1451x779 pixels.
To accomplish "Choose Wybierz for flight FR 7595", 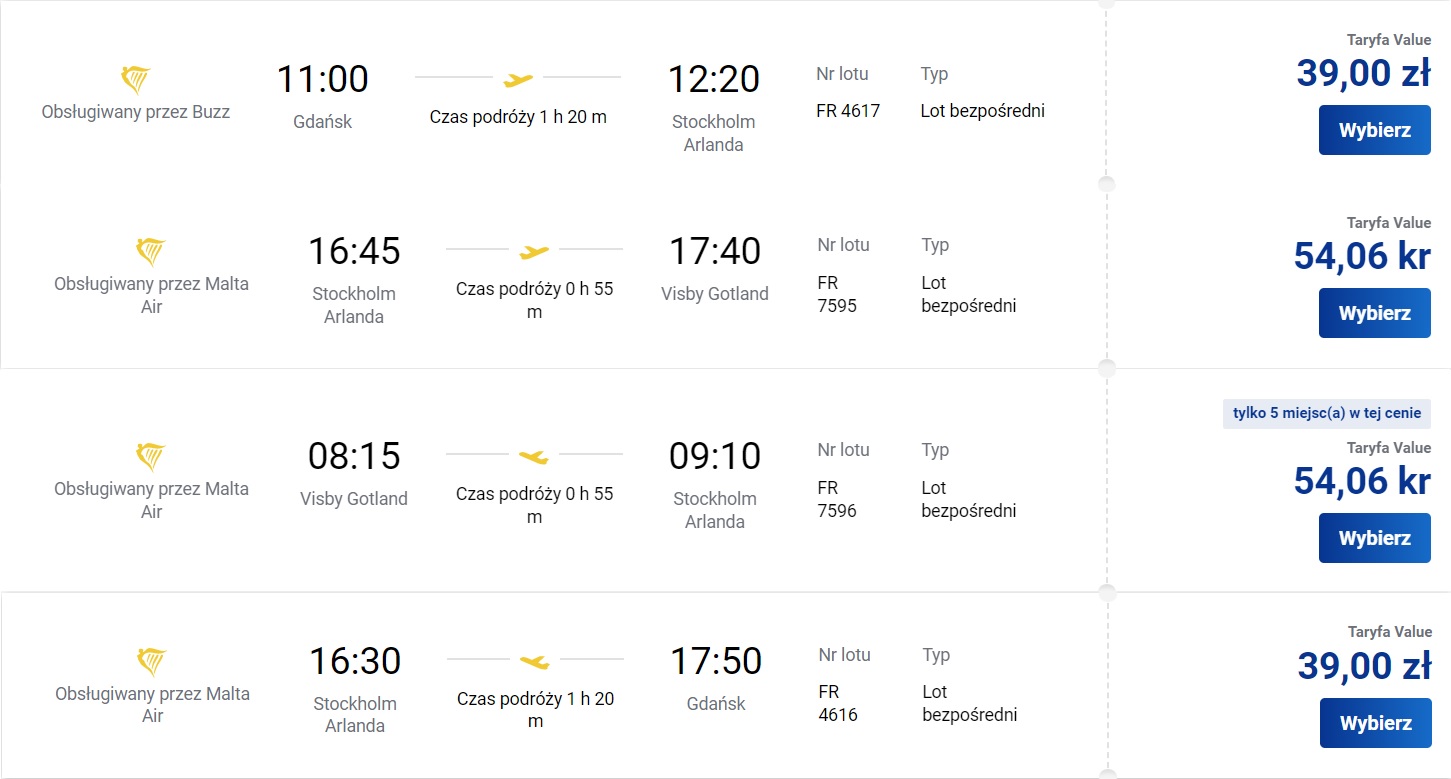I will (x=1374, y=313).
